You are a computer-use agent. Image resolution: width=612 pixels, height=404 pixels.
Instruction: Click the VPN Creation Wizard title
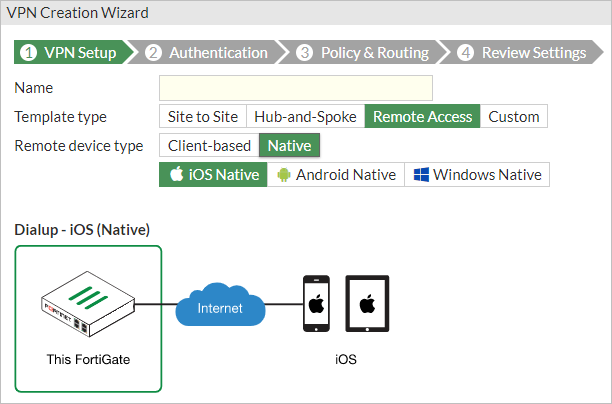(78, 13)
